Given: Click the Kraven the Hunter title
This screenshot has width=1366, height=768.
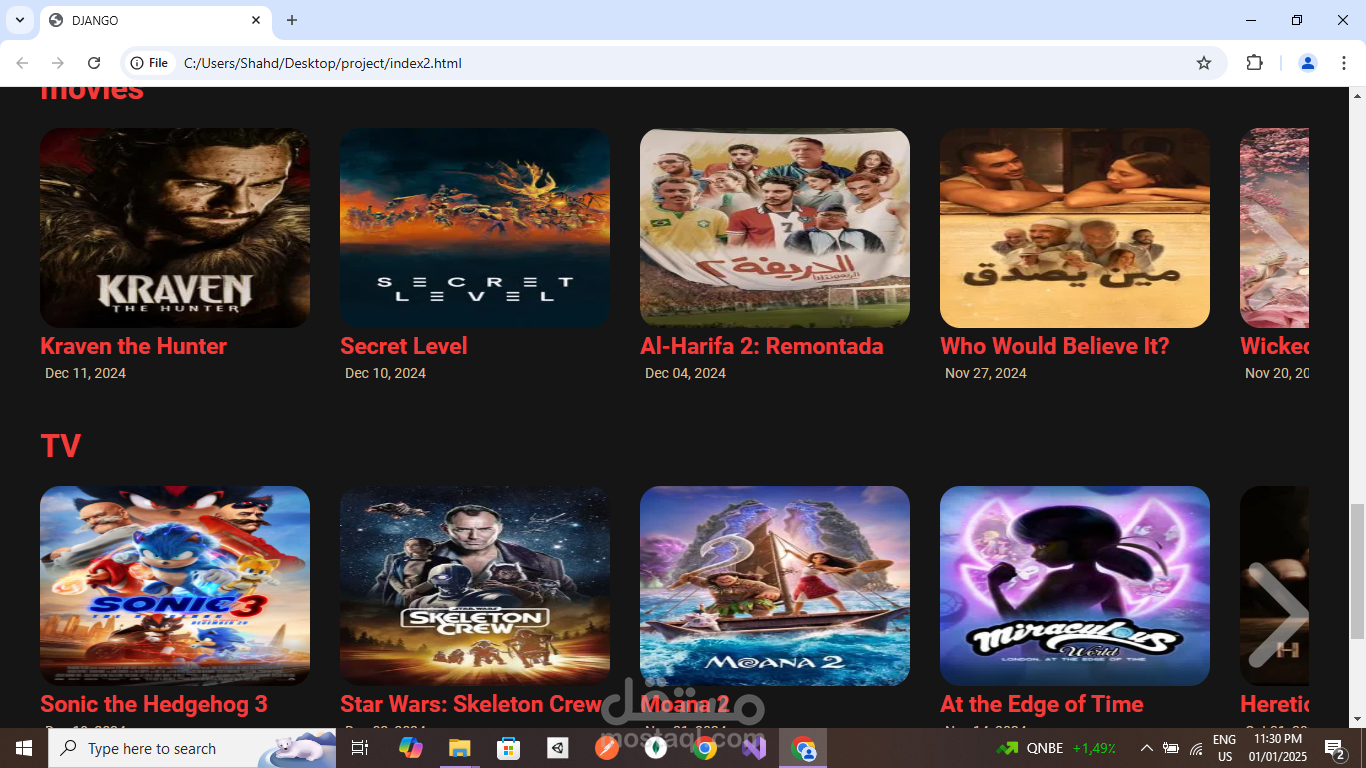Looking at the screenshot, I should (134, 346).
